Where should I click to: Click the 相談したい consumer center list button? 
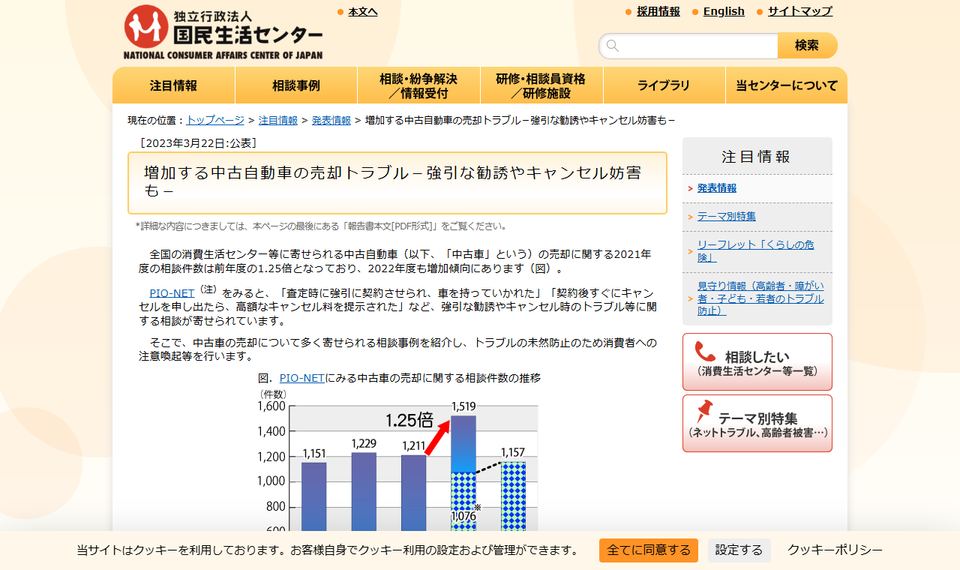757,362
